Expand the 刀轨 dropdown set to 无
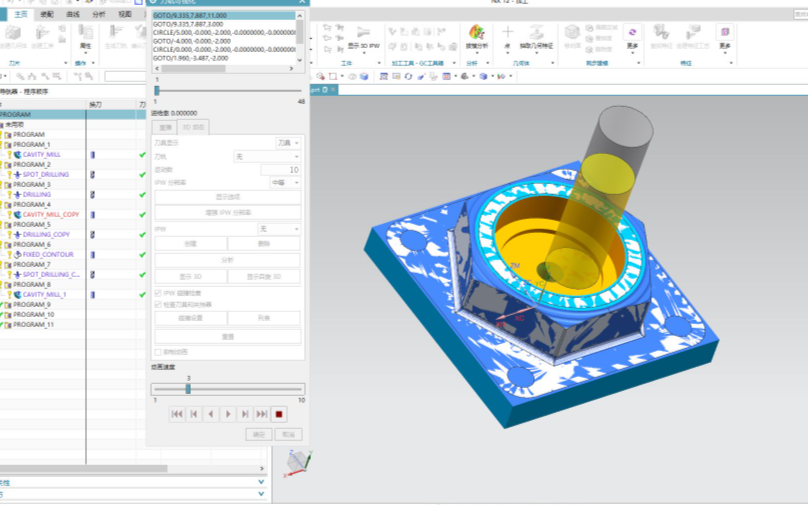808x505 pixels. (267, 157)
